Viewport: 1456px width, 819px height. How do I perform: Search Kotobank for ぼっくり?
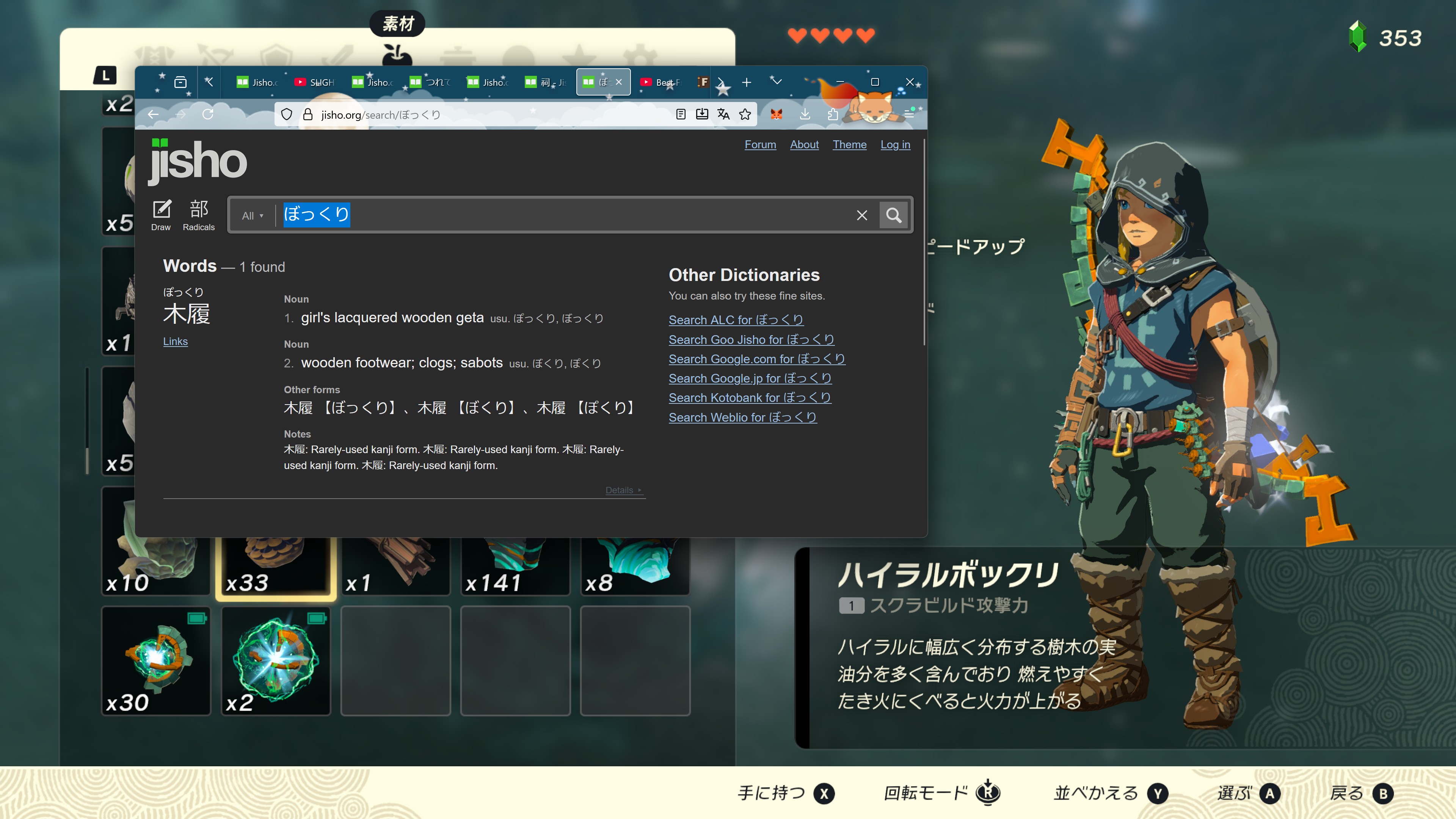pos(750,398)
